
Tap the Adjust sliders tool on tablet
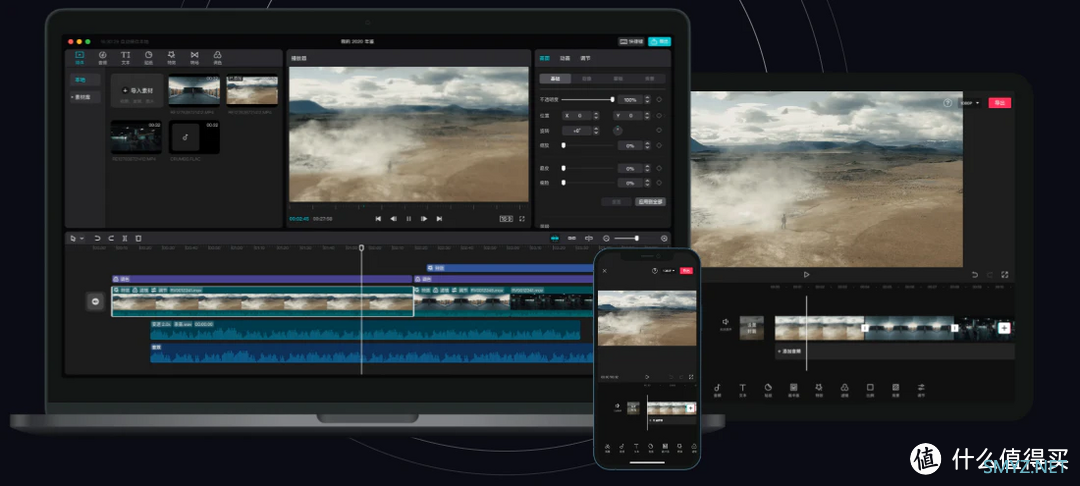921,389
